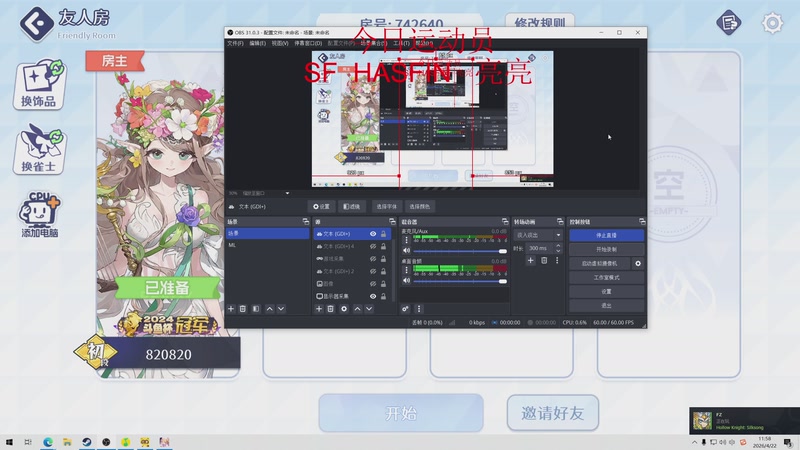Toggle lock on 游戏采集 source

(384, 259)
